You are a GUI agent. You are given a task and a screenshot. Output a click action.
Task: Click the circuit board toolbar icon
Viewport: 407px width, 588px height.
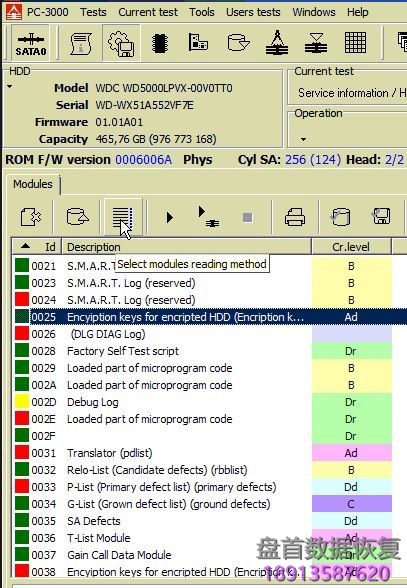pos(198,42)
